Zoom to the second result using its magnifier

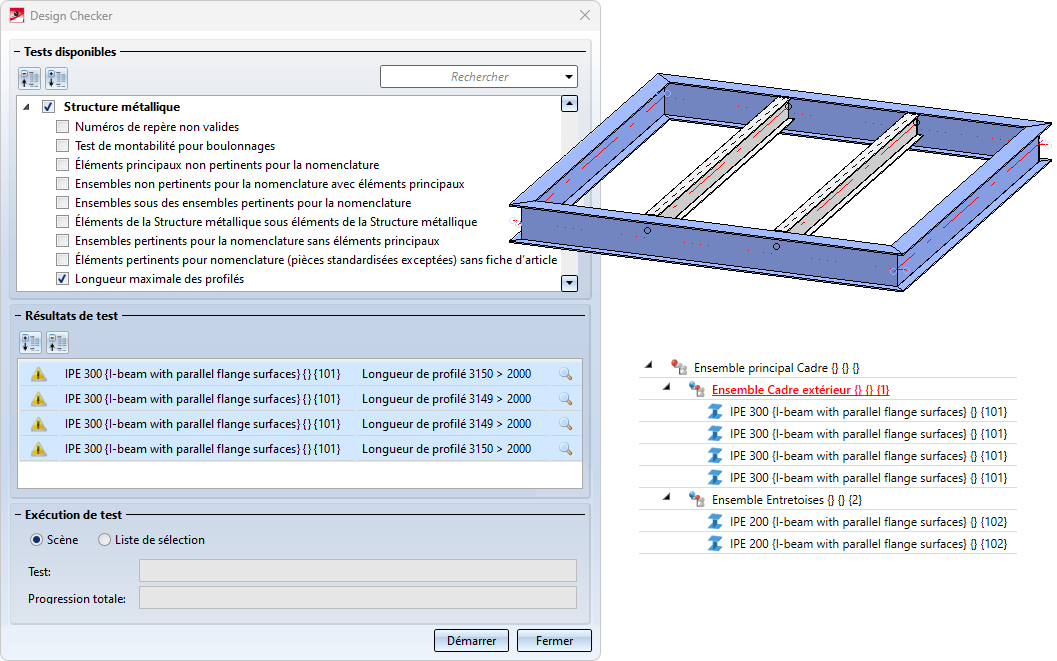[x=566, y=399]
